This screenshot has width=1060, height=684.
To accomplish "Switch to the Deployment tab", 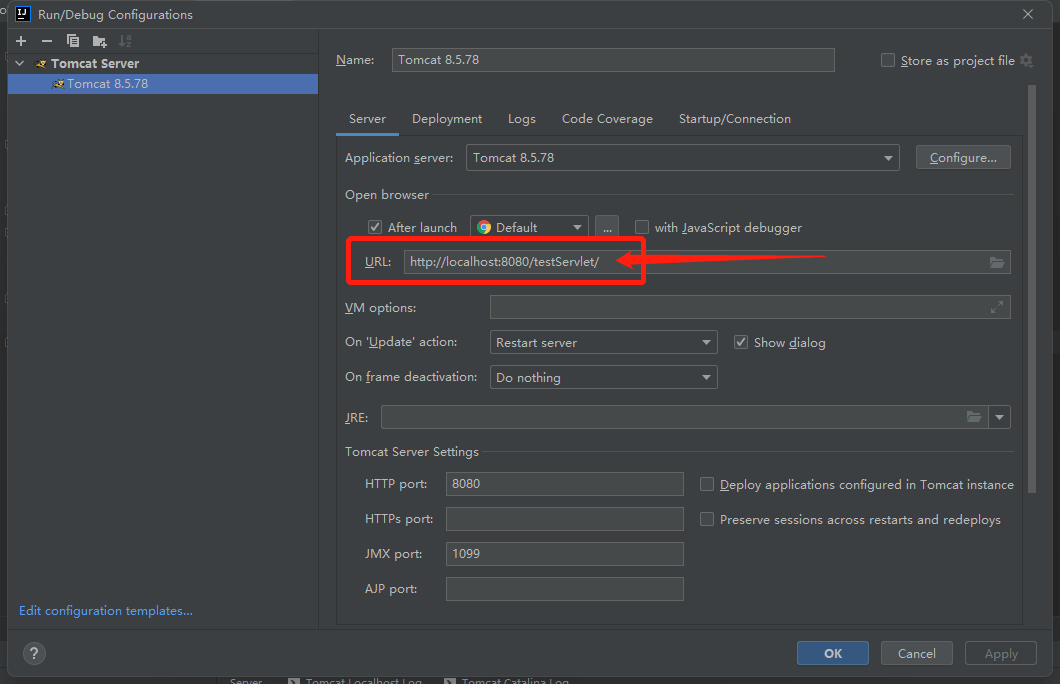I will tap(447, 119).
